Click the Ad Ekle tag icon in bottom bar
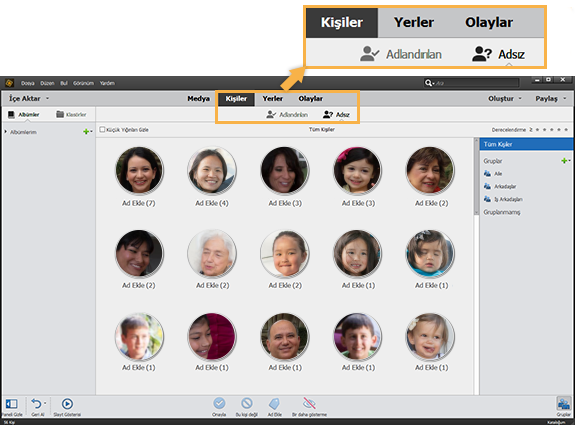This screenshot has width=575, height=425. point(274,403)
